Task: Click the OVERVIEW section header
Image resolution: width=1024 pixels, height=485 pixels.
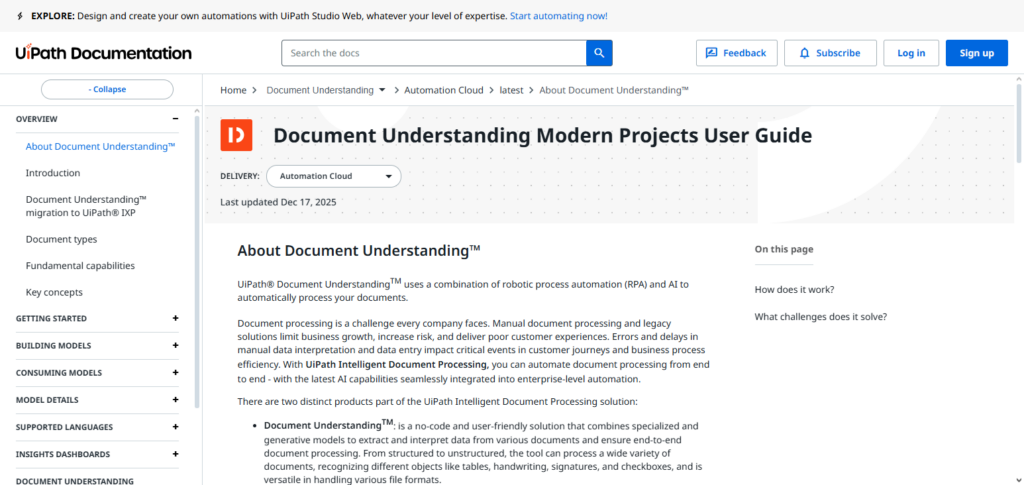Action: [37, 119]
